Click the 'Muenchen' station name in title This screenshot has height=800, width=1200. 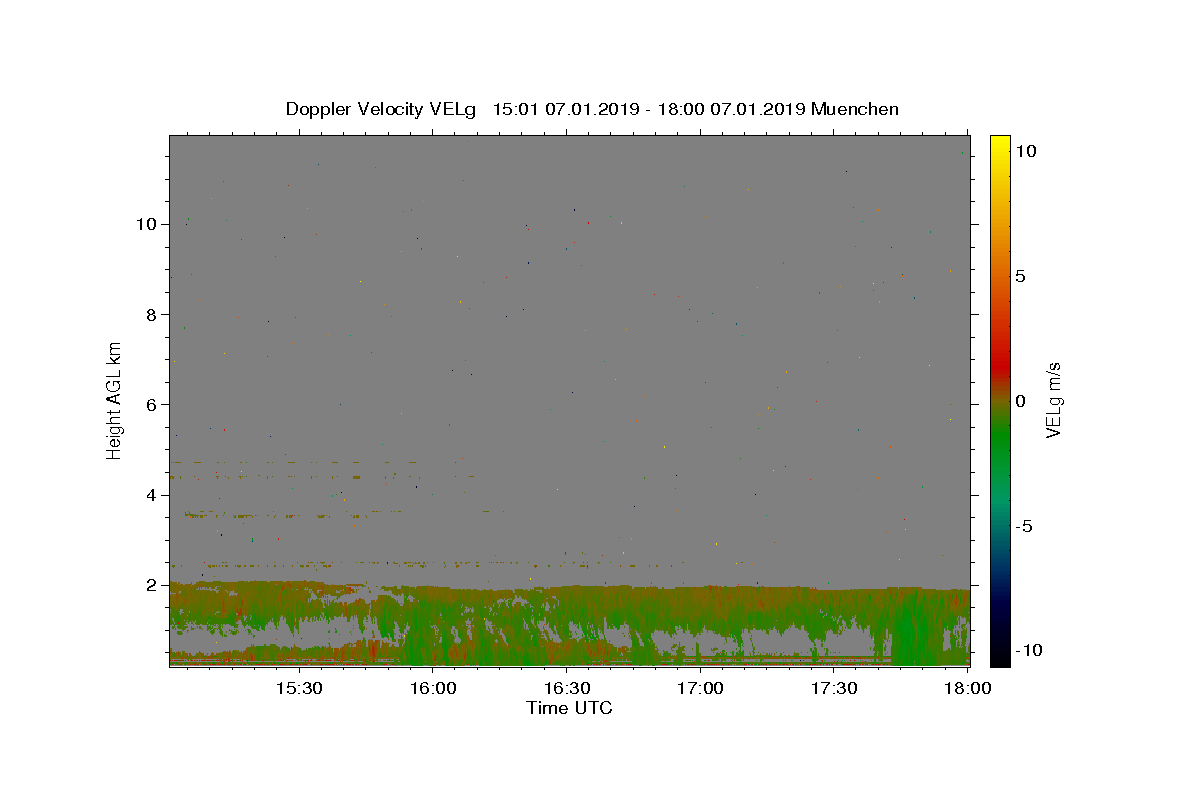tap(855, 109)
